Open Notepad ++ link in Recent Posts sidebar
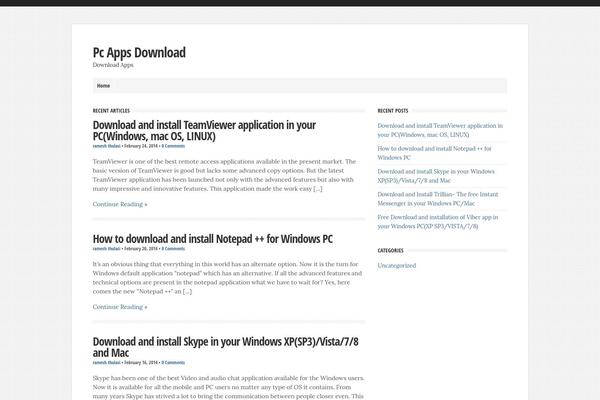 tap(434, 153)
